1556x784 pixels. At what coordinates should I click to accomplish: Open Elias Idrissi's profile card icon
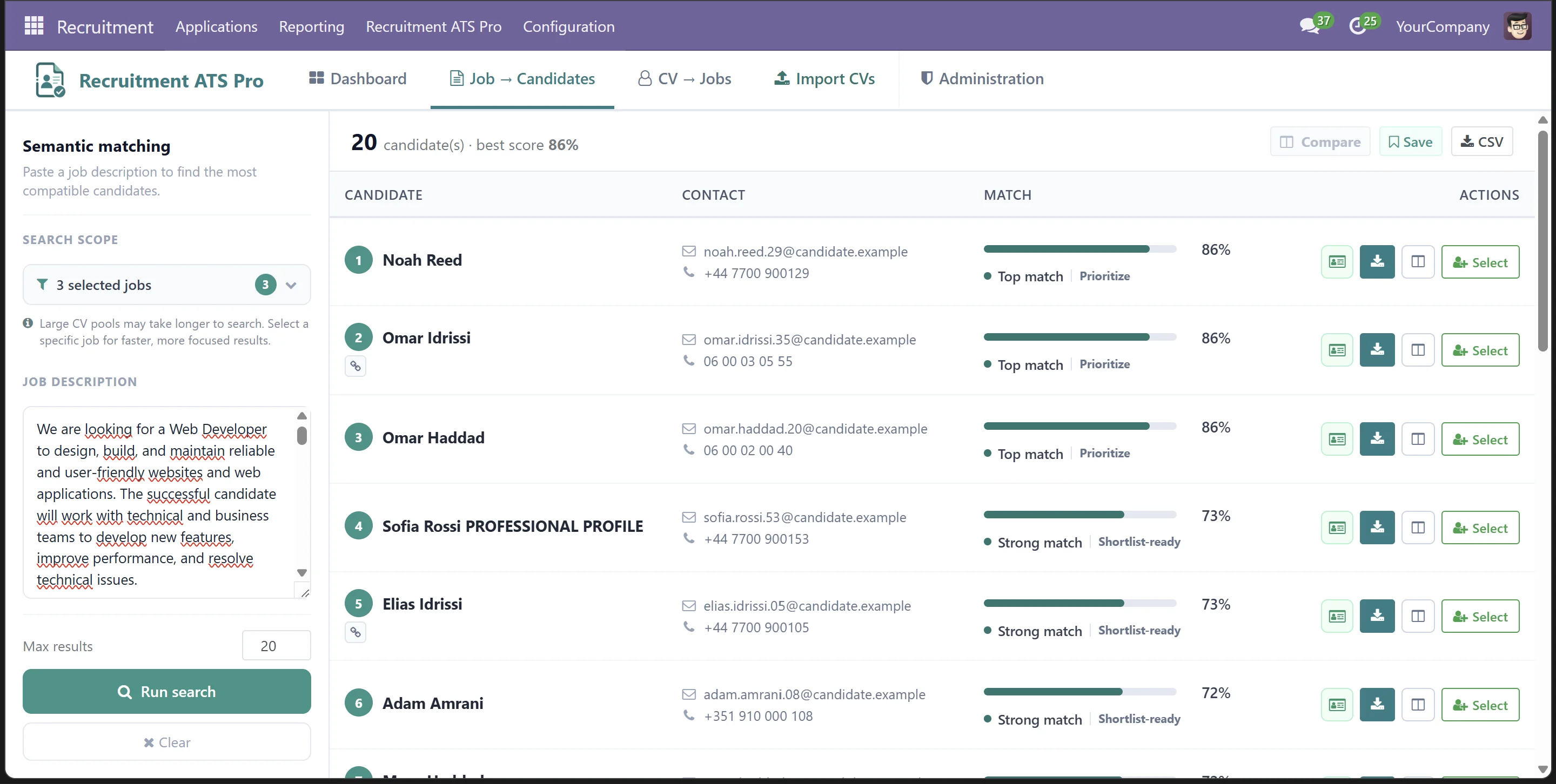point(1337,616)
